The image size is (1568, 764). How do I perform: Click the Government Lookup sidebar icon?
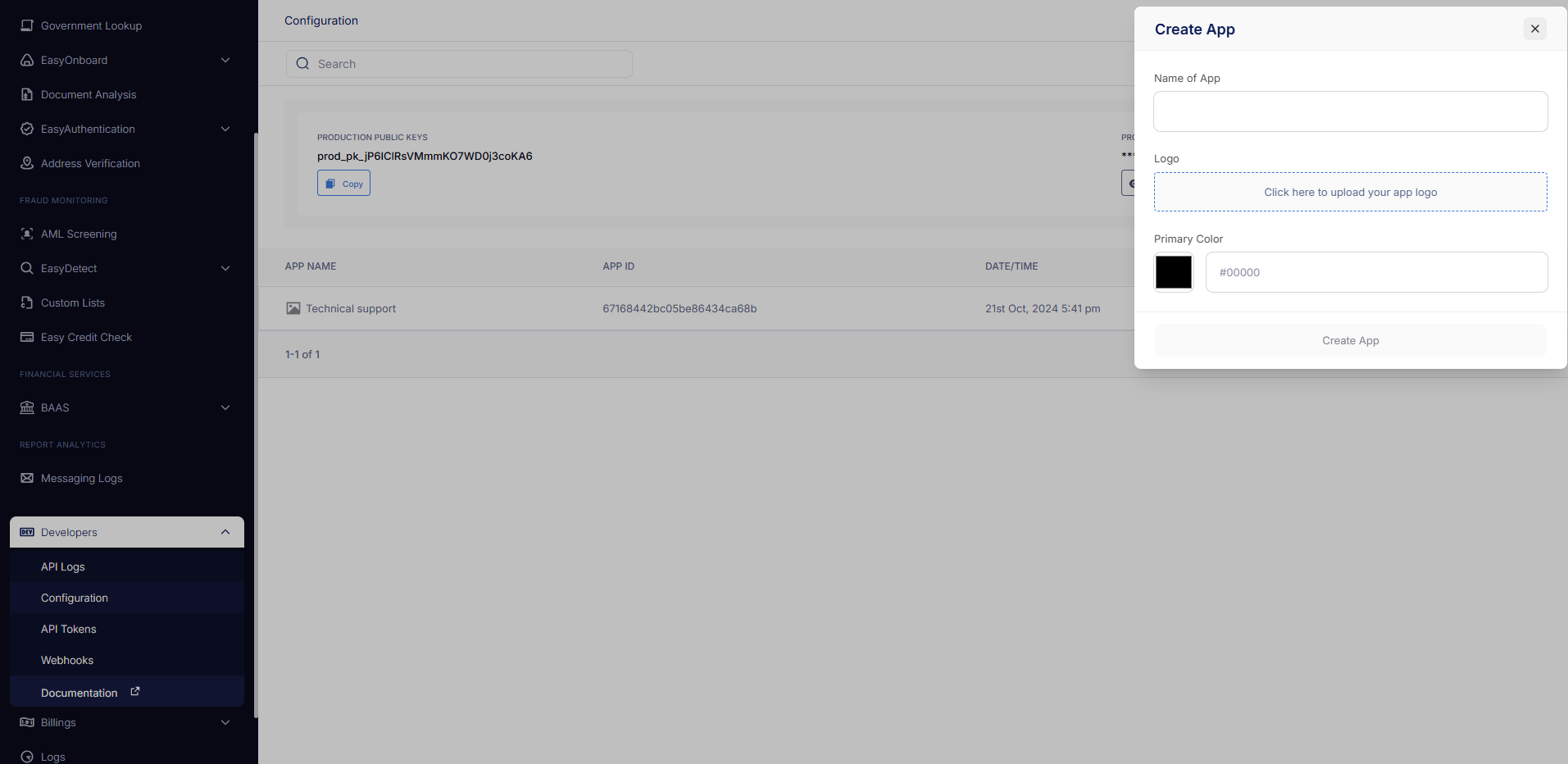[27, 25]
